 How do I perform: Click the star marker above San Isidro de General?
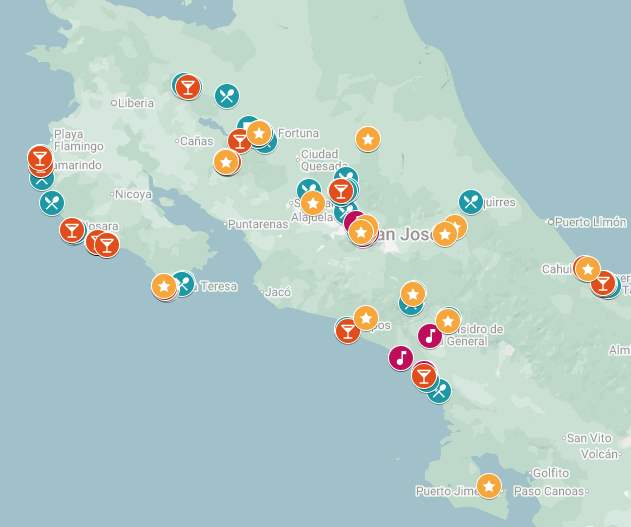(x=447, y=321)
